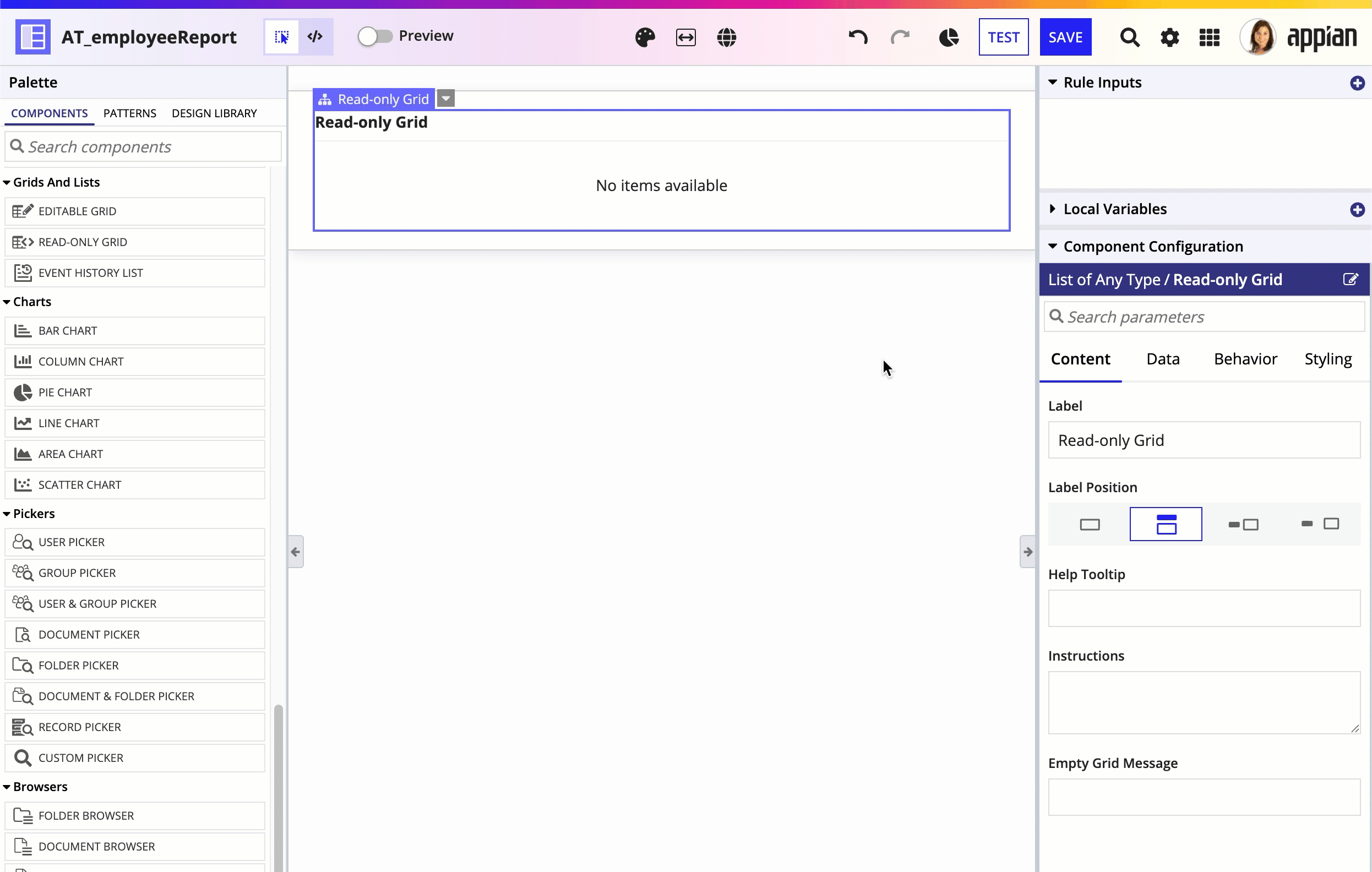Add a new local variable
This screenshot has height=872, width=1372.
pyautogui.click(x=1357, y=210)
